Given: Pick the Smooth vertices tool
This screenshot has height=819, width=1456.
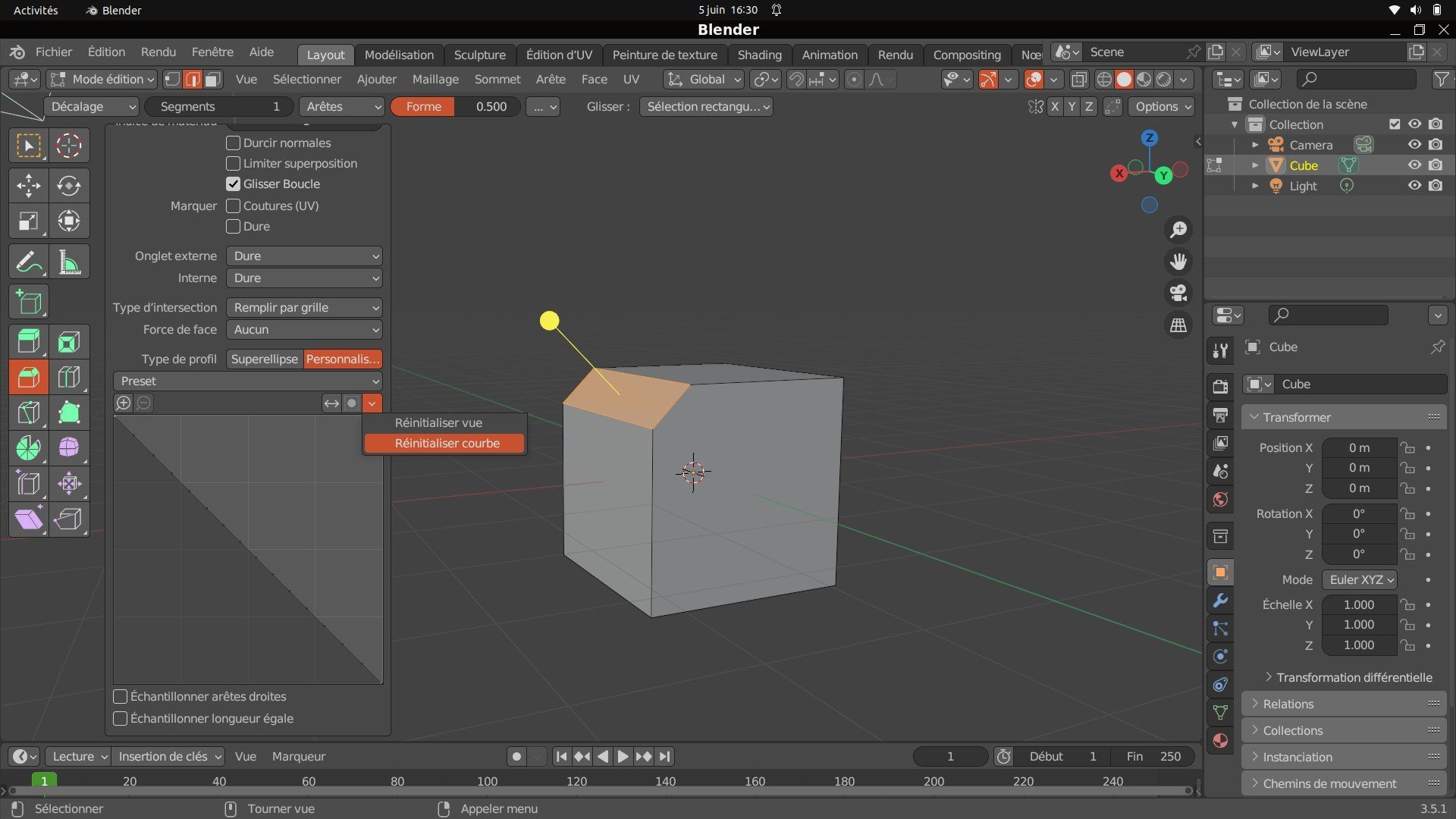Looking at the screenshot, I should [69, 448].
